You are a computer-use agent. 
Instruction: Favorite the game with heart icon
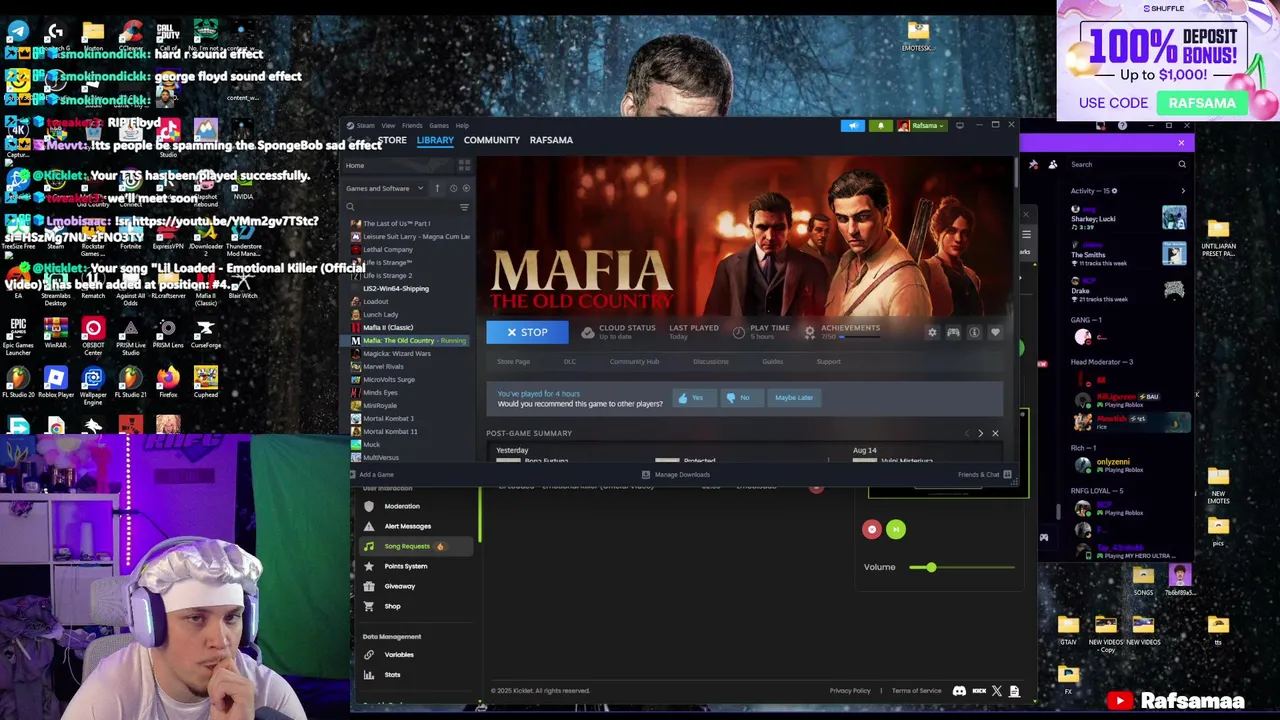(995, 333)
